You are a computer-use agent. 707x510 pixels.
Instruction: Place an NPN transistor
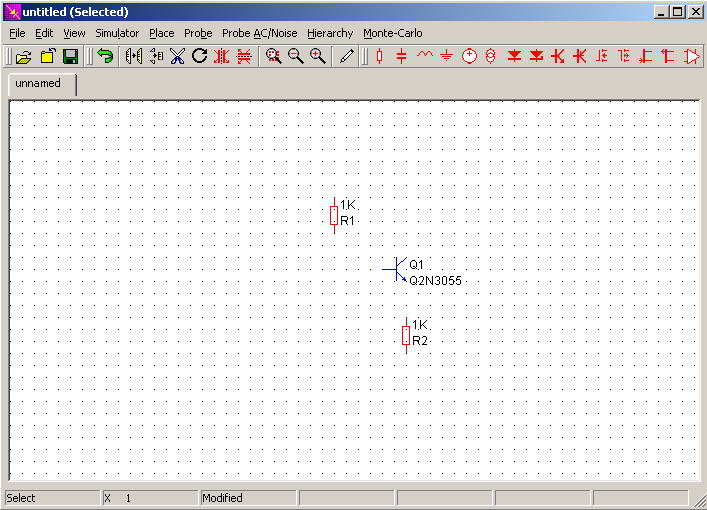tap(558, 56)
